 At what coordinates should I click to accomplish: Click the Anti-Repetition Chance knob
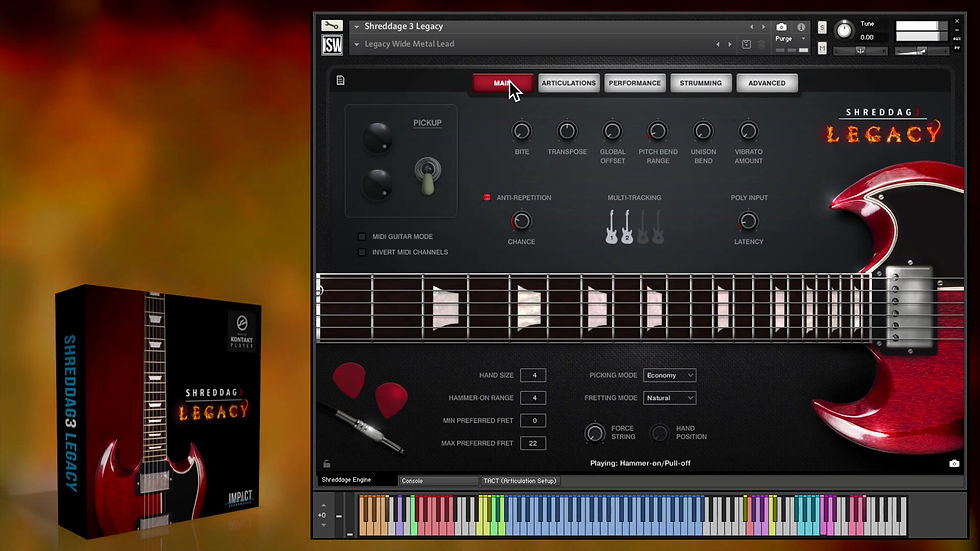[521, 221]
